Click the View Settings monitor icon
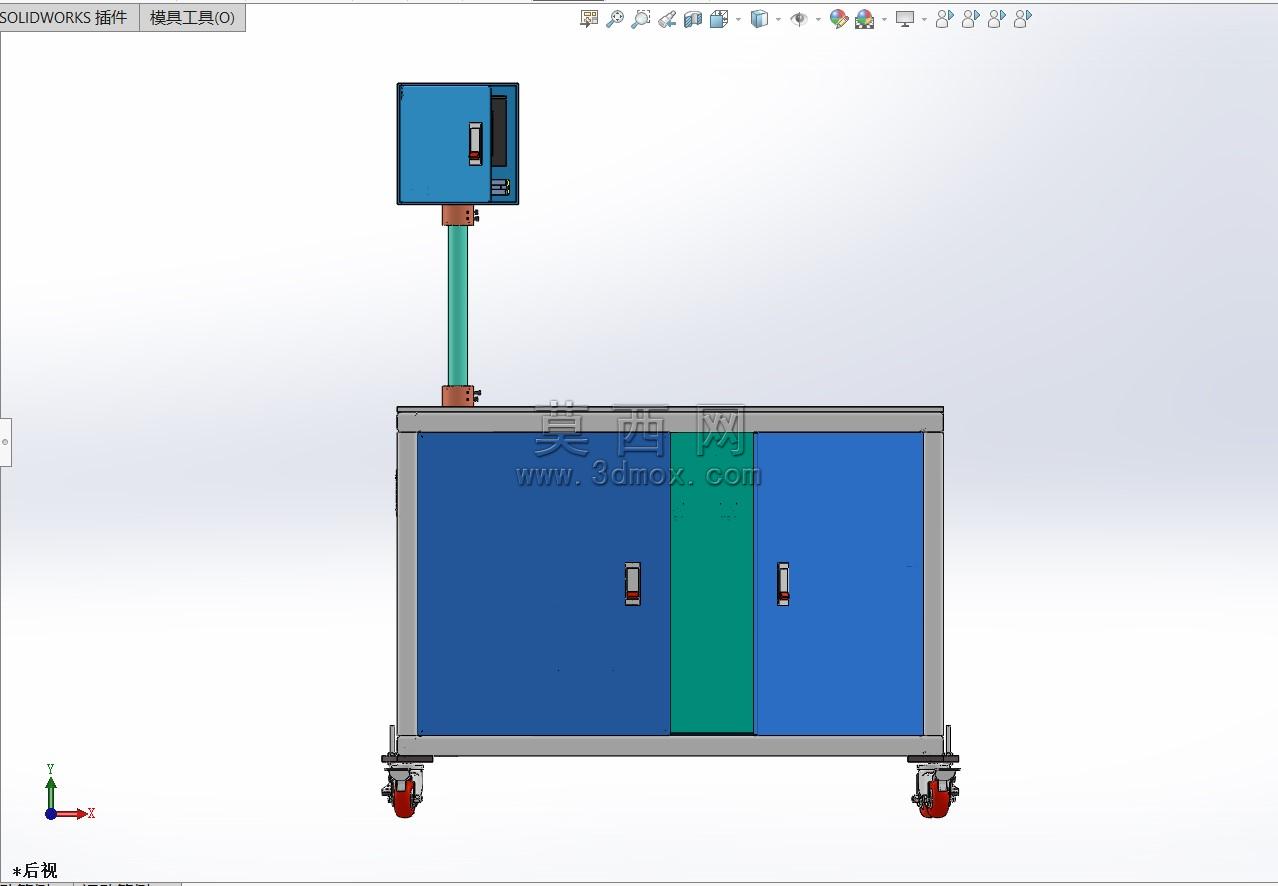This screenshot has width=1278, height=886. click(x=905, y=18)
